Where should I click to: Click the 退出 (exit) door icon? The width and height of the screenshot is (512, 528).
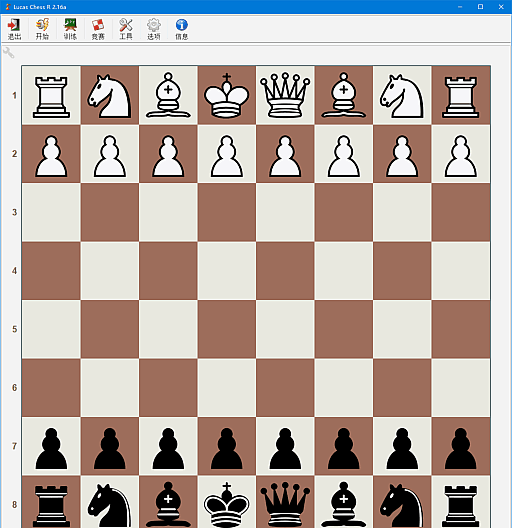(14, 25)
